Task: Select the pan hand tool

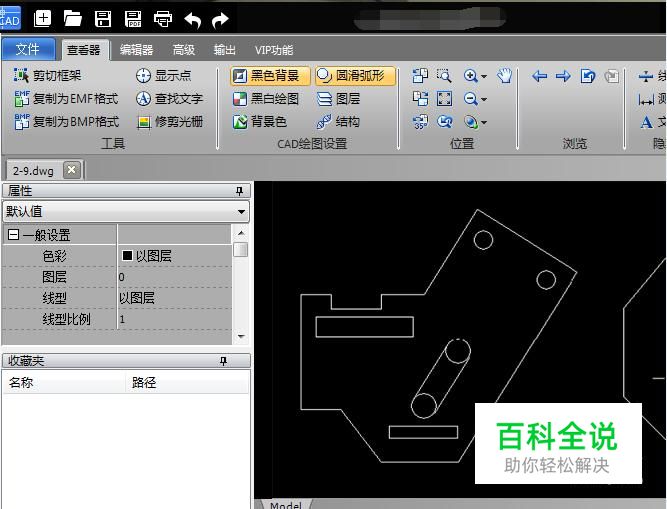Action: tap(505, 76)
